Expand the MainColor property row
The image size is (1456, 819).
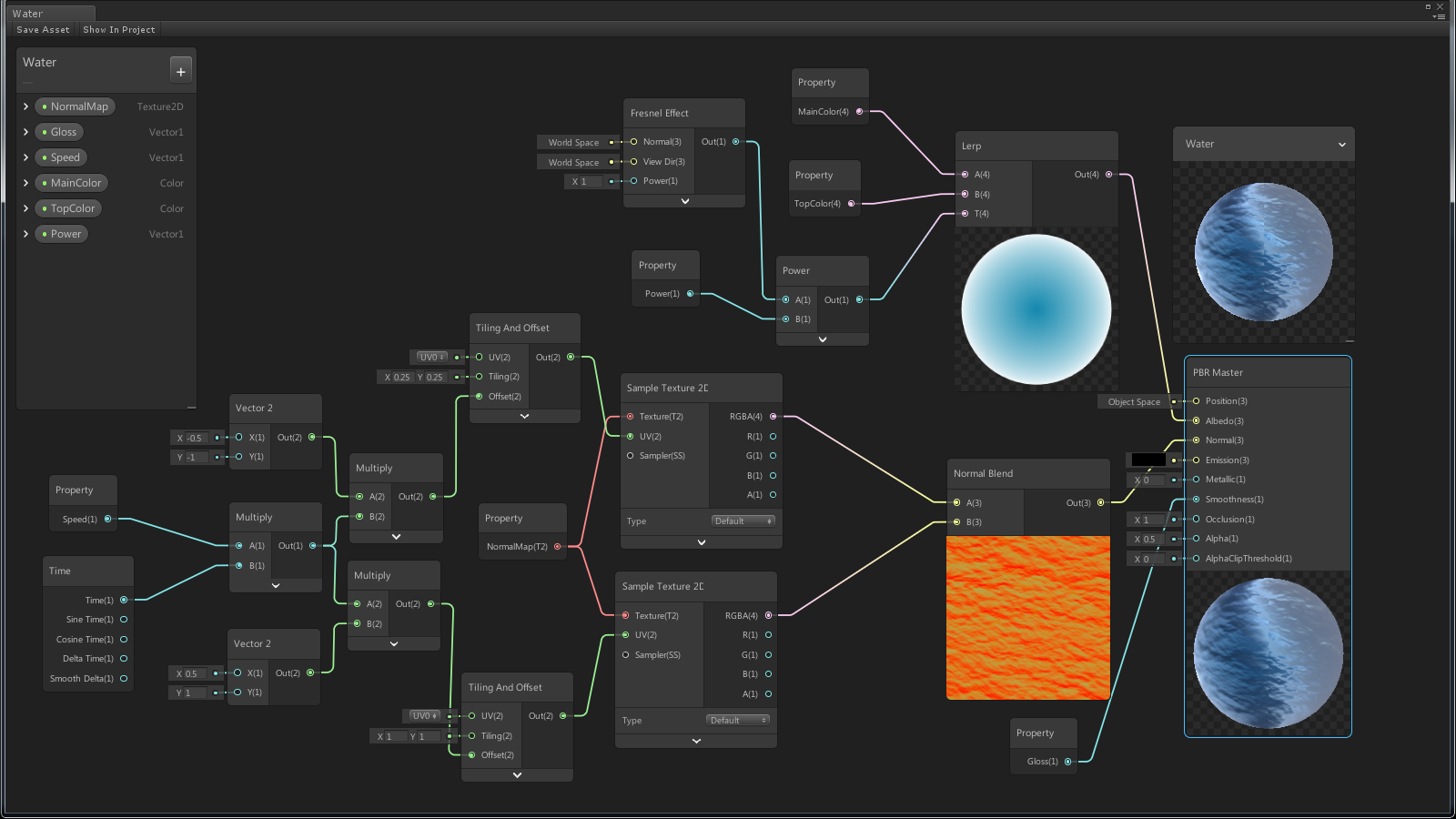(x=25, y=183)
